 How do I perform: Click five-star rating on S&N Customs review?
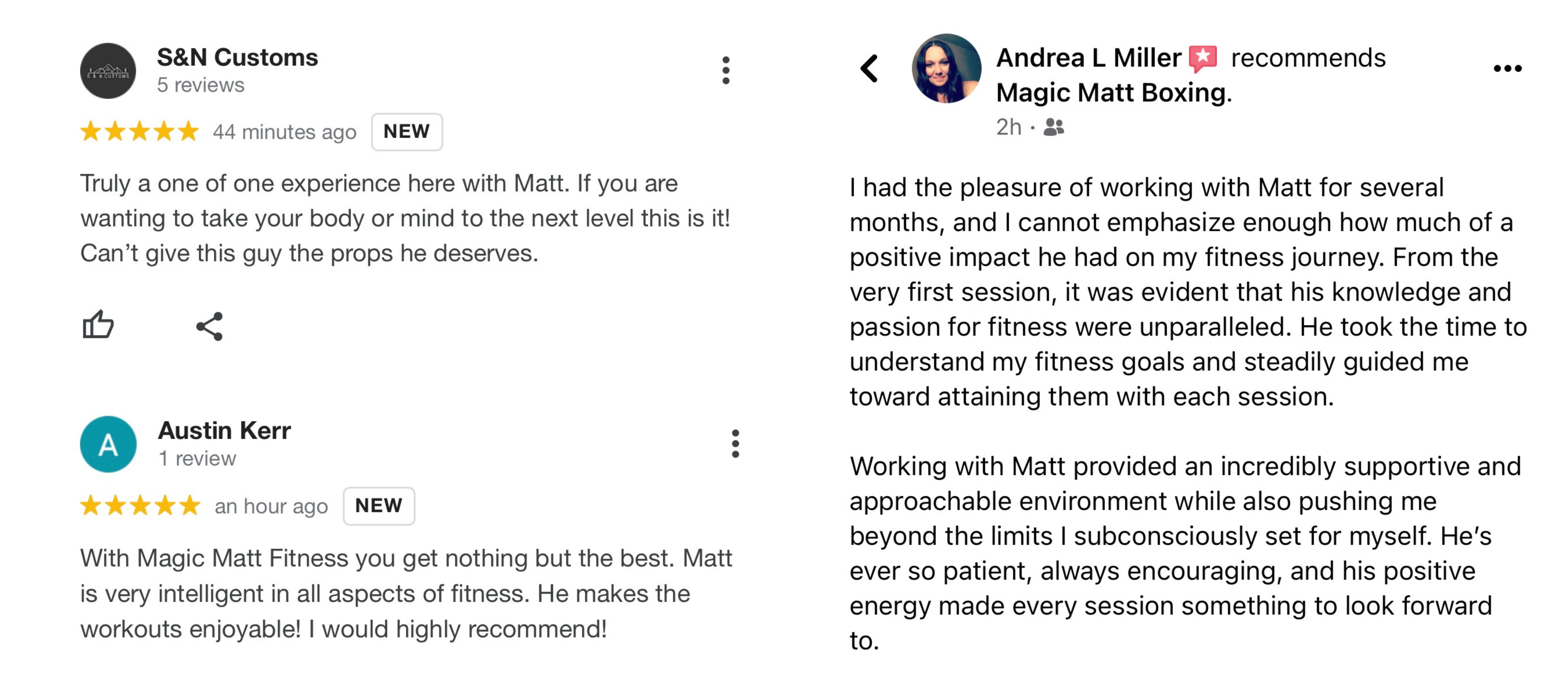pyautogui.click(x=139, y=131)
